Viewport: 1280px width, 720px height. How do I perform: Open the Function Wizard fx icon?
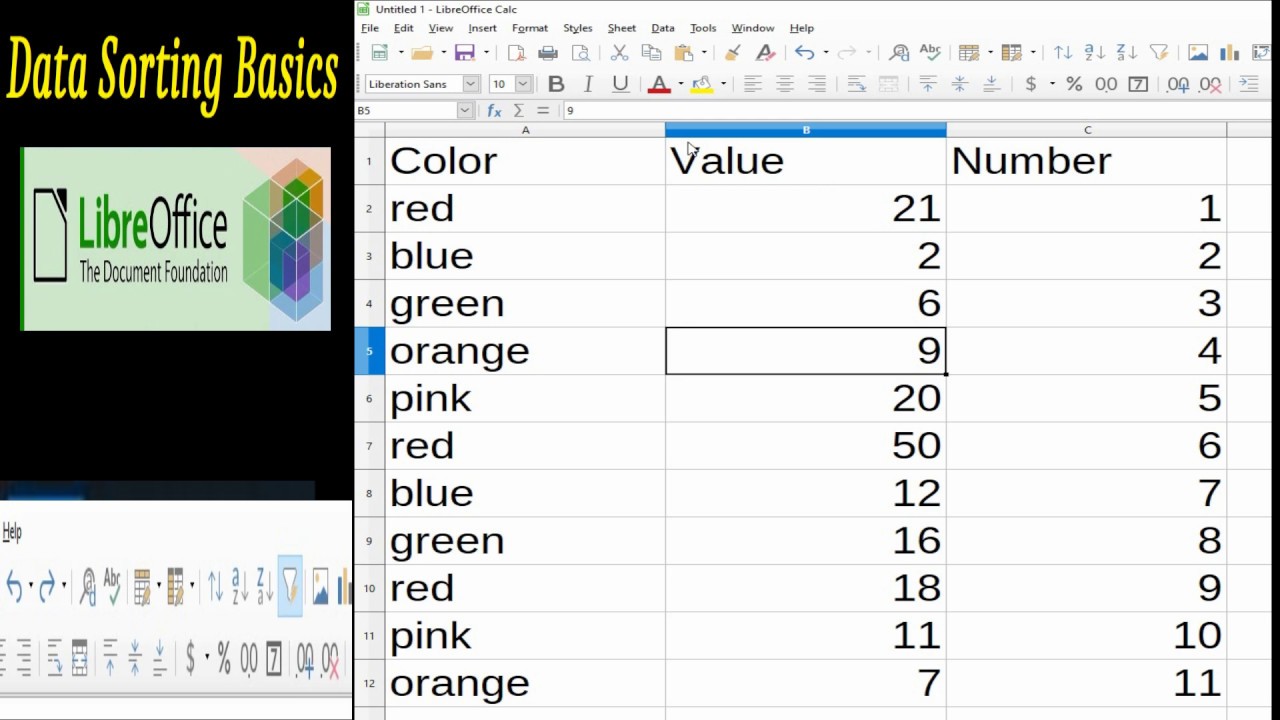pos(494,111)
